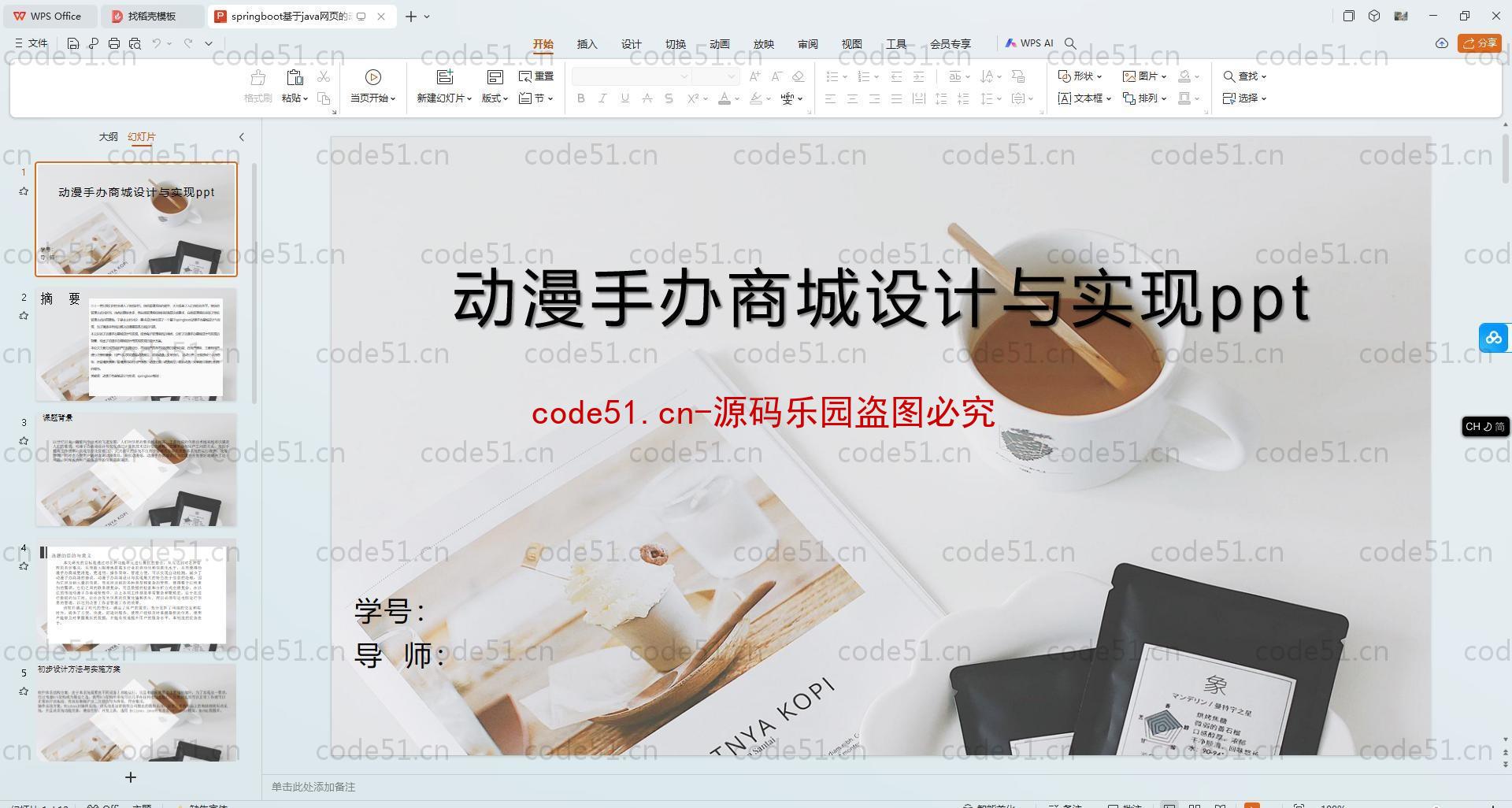This screenshot has height=808, width=1512.
Task: Open the font size combo box
Action: (716, 76)
